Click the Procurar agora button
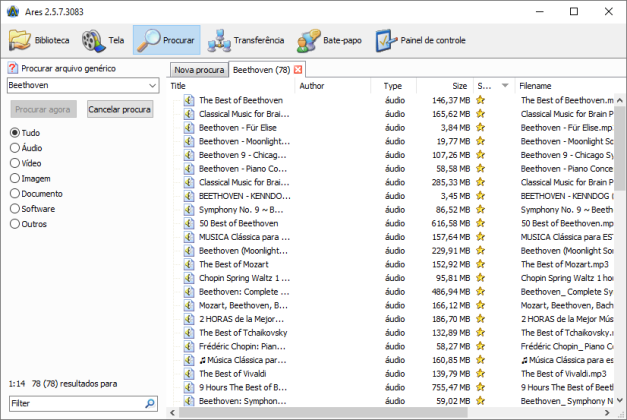 43,109
